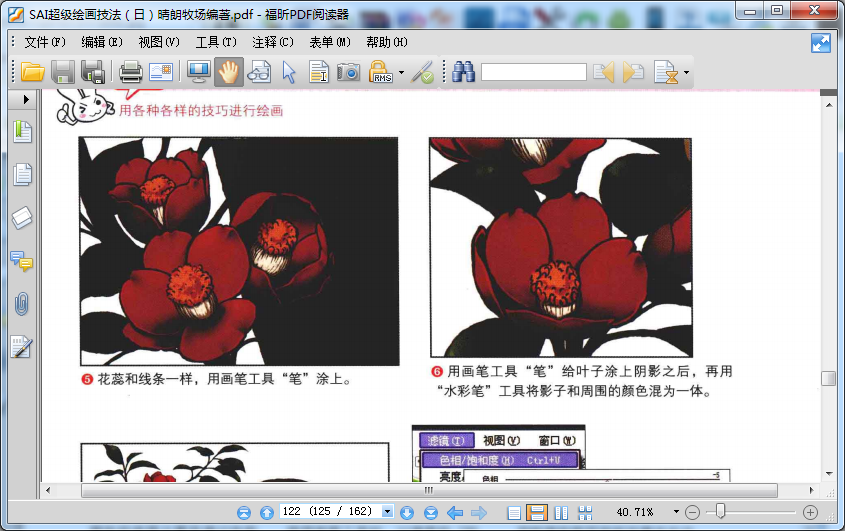Open the 帮助(H) menu
The height and width of the screenshot is (531, 845).
tap(387, 42)
